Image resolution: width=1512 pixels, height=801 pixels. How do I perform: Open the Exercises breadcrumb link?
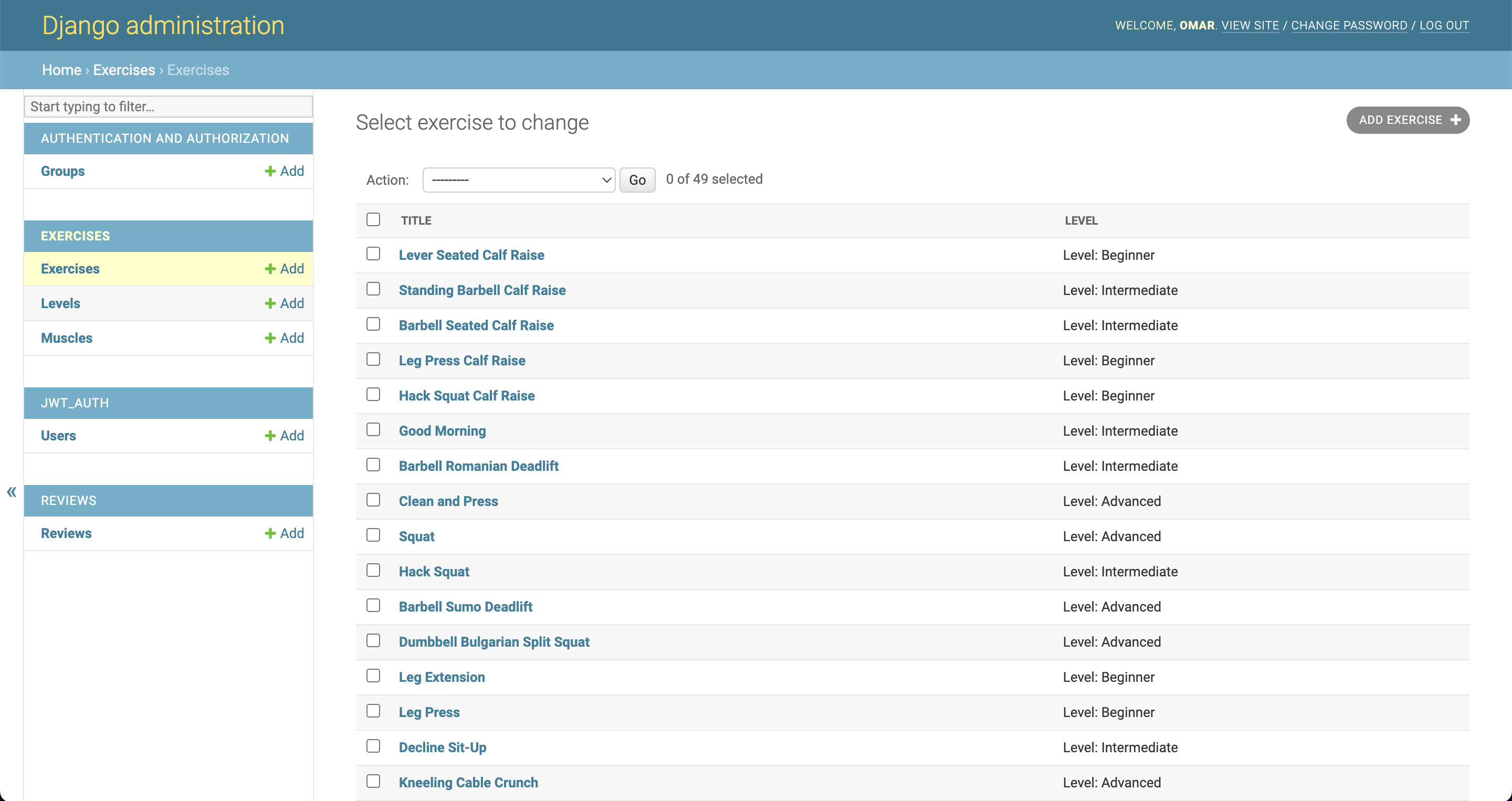tap(124, 70)
